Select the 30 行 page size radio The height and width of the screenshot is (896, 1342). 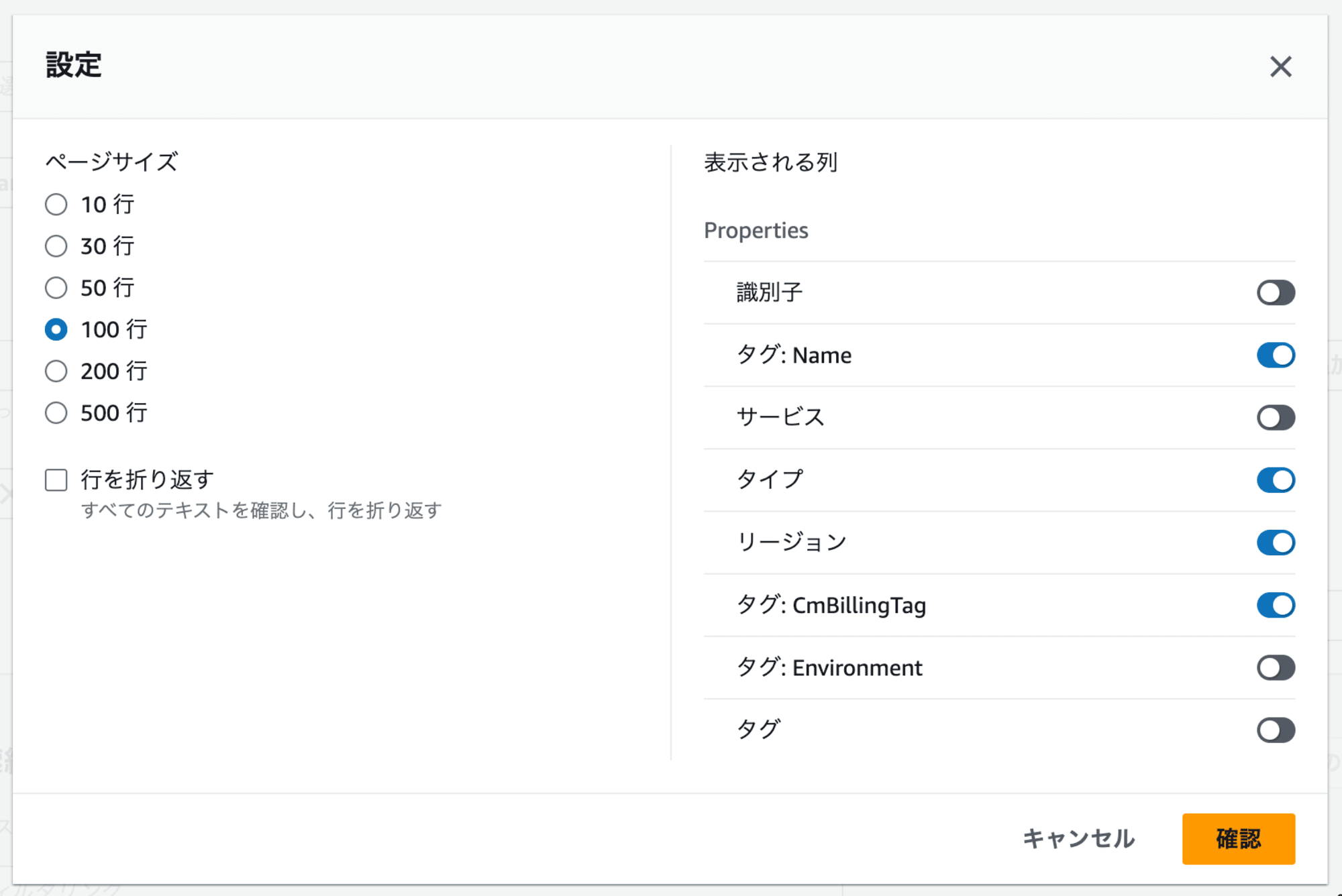(56, 246)
